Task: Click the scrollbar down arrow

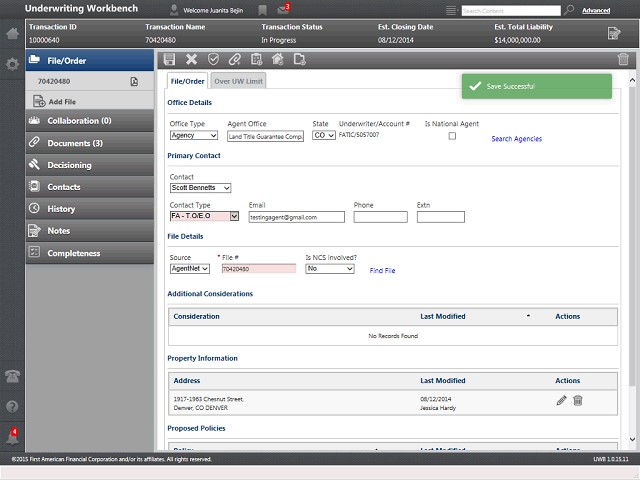Action: pos(632,440)
